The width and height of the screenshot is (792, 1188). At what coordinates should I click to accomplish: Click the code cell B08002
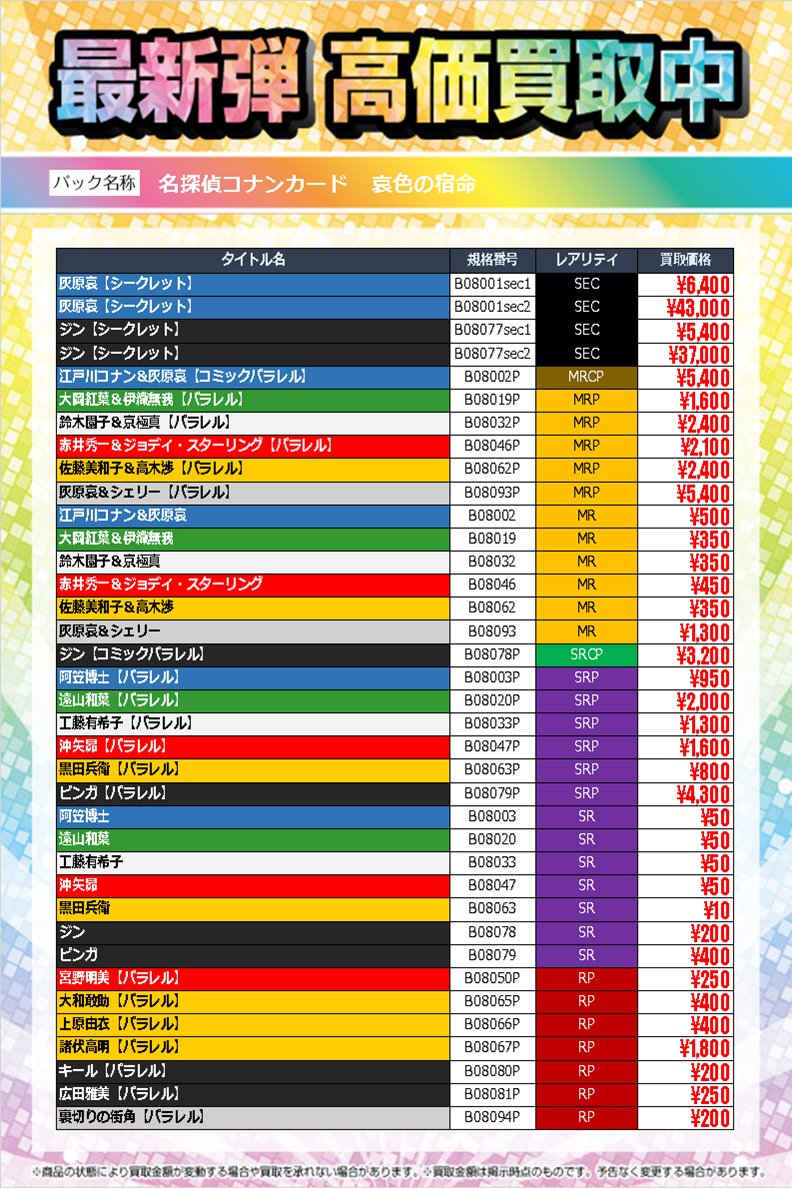click(493, 515)
